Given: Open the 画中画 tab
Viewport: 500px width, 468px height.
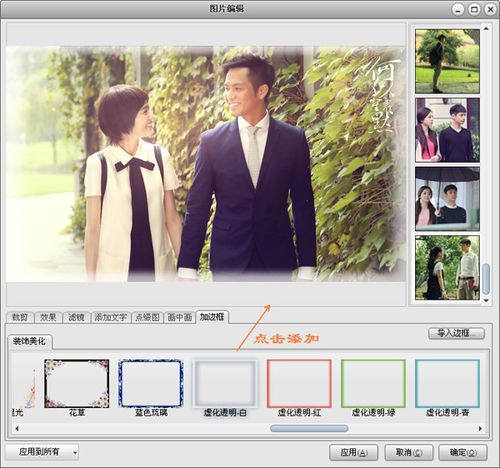Looking at the screenshot, I should tap(179, 317).
